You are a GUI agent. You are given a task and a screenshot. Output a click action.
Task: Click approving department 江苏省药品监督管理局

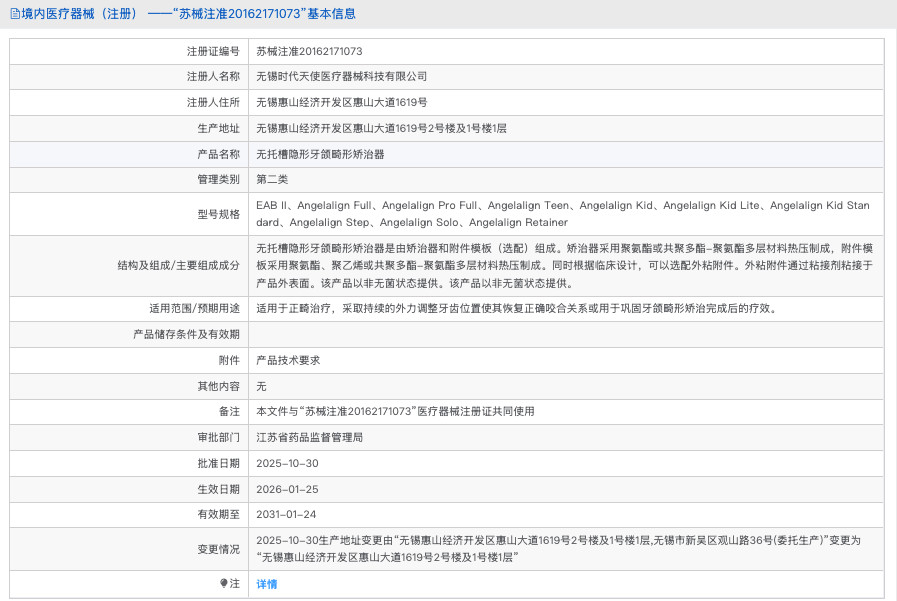309,437
